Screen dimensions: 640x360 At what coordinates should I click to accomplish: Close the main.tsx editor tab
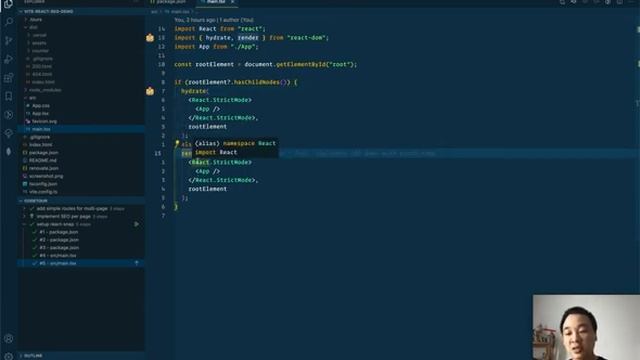click(x=233, y=2)
